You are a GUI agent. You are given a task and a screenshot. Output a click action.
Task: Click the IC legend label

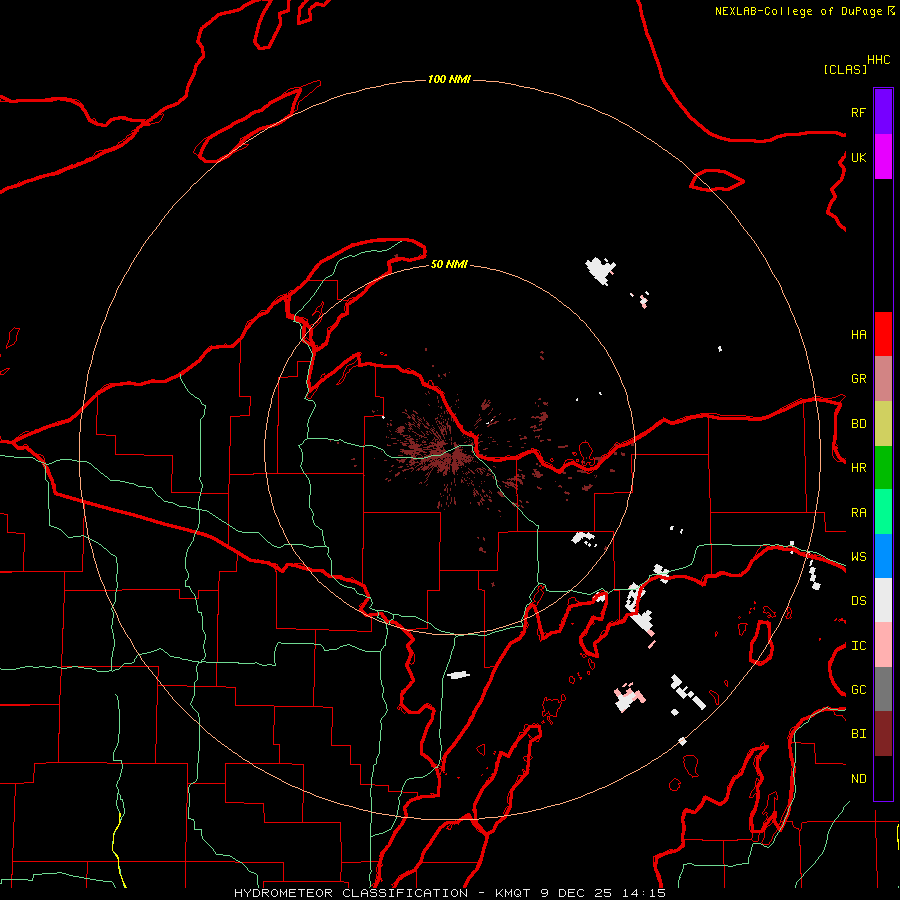(x=858, y=646)
